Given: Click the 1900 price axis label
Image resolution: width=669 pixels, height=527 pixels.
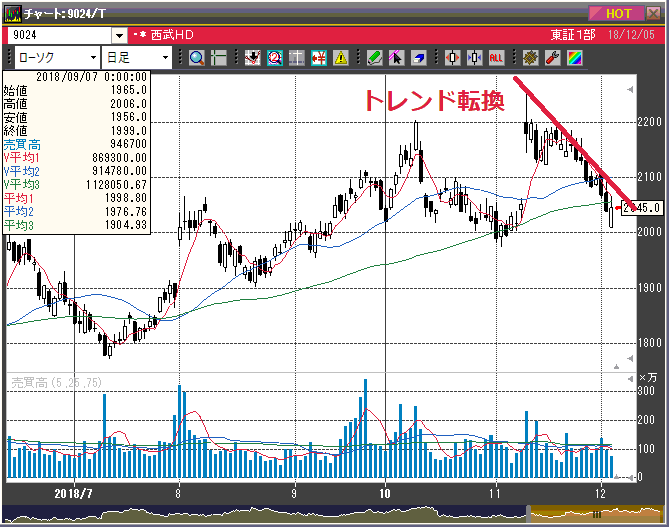Looking at the screenshot, I should pyautogui.click(x=649, y=288).
